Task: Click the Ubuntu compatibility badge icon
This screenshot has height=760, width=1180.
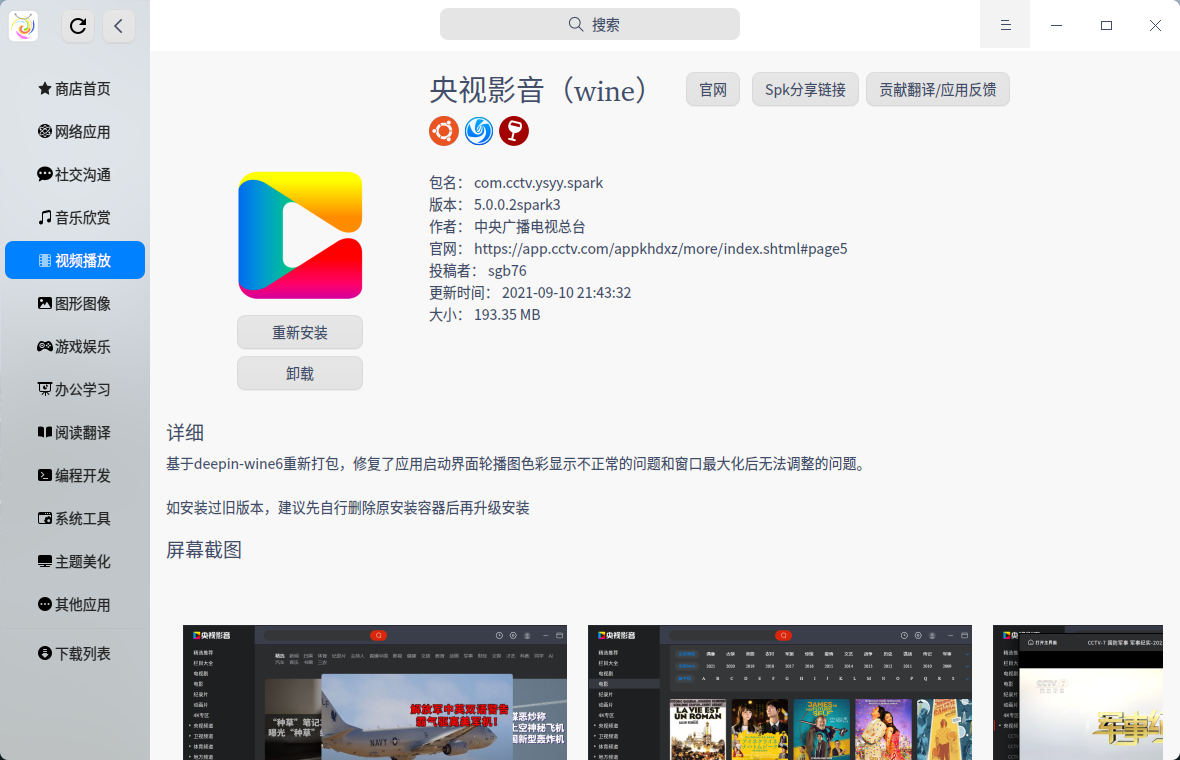Action: pos(444,131)
